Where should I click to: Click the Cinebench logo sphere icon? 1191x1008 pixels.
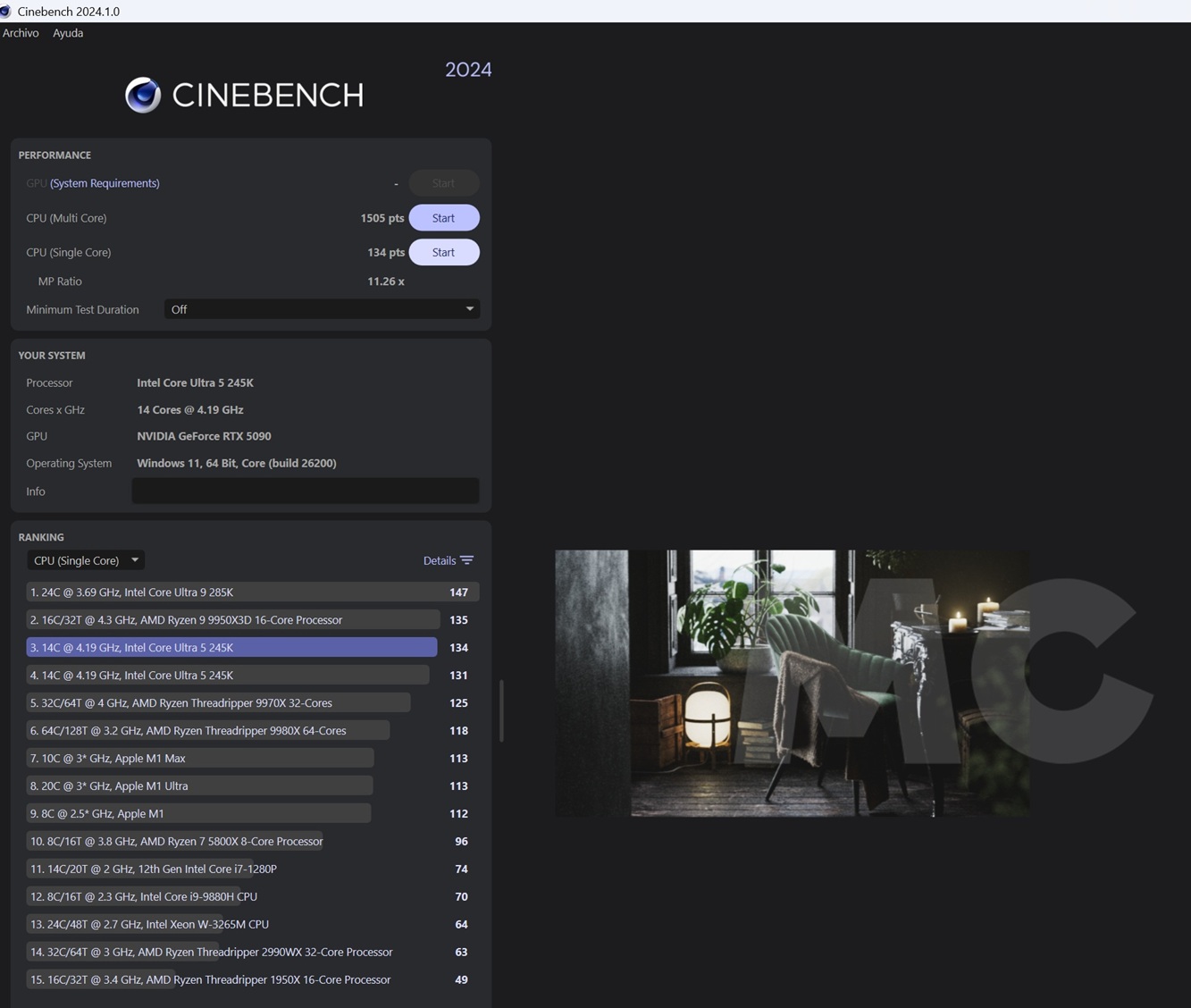(143, 95)
